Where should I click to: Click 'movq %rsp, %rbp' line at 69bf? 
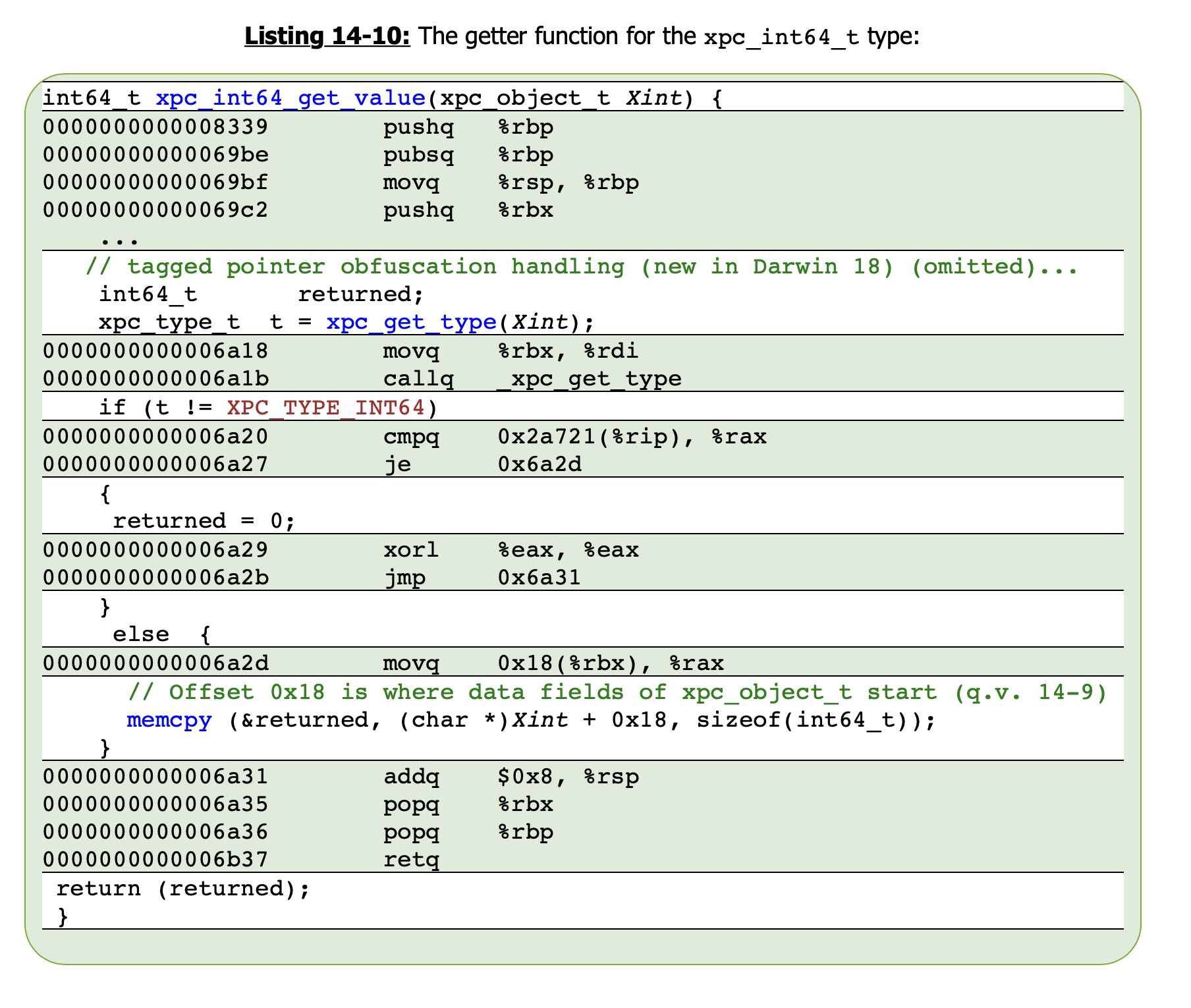[x=511, y=182]
